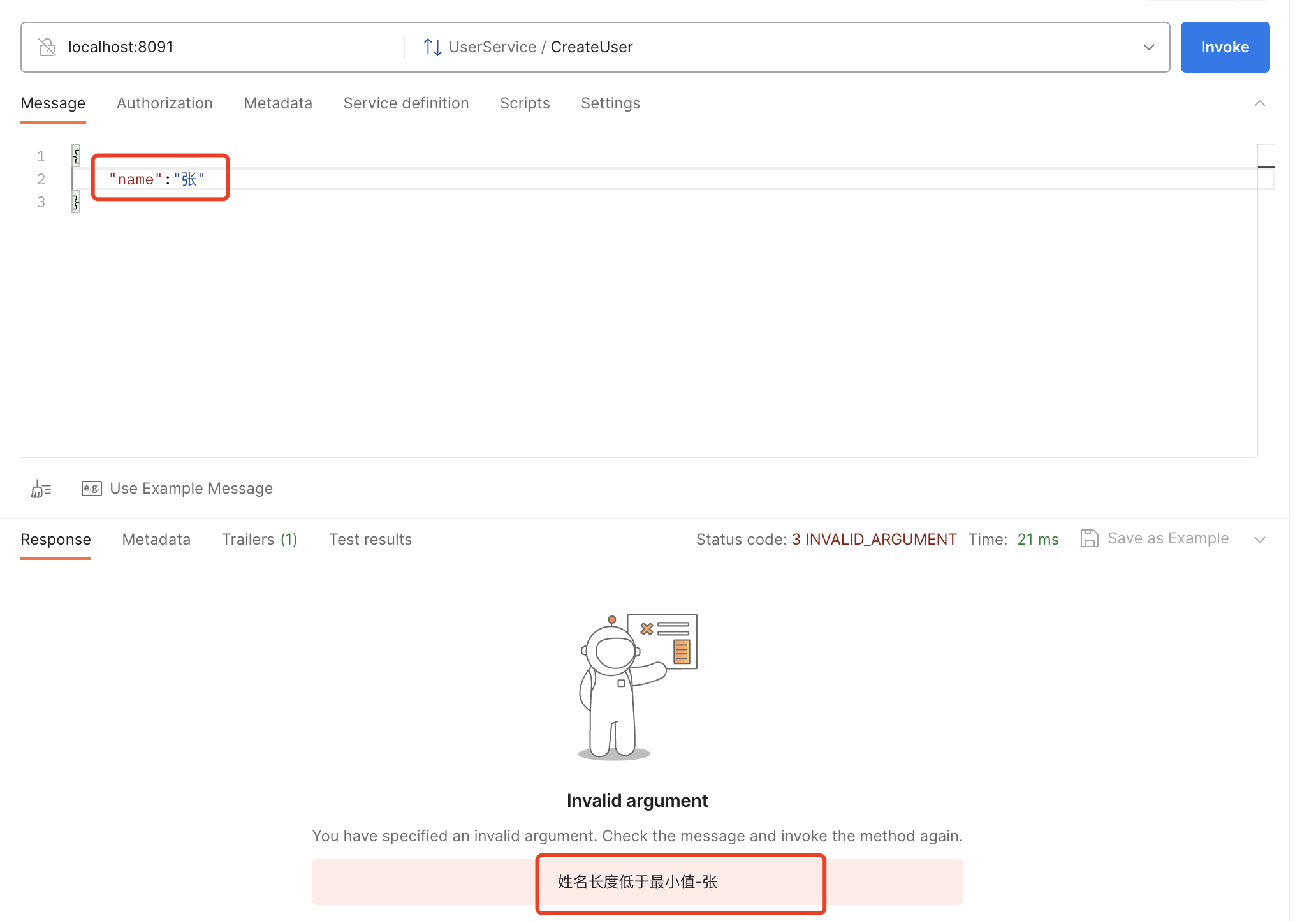This screenshot has width=1316, height=921.
Task: Click the e.g. example message icon
Action: click(x=91, y=489)
